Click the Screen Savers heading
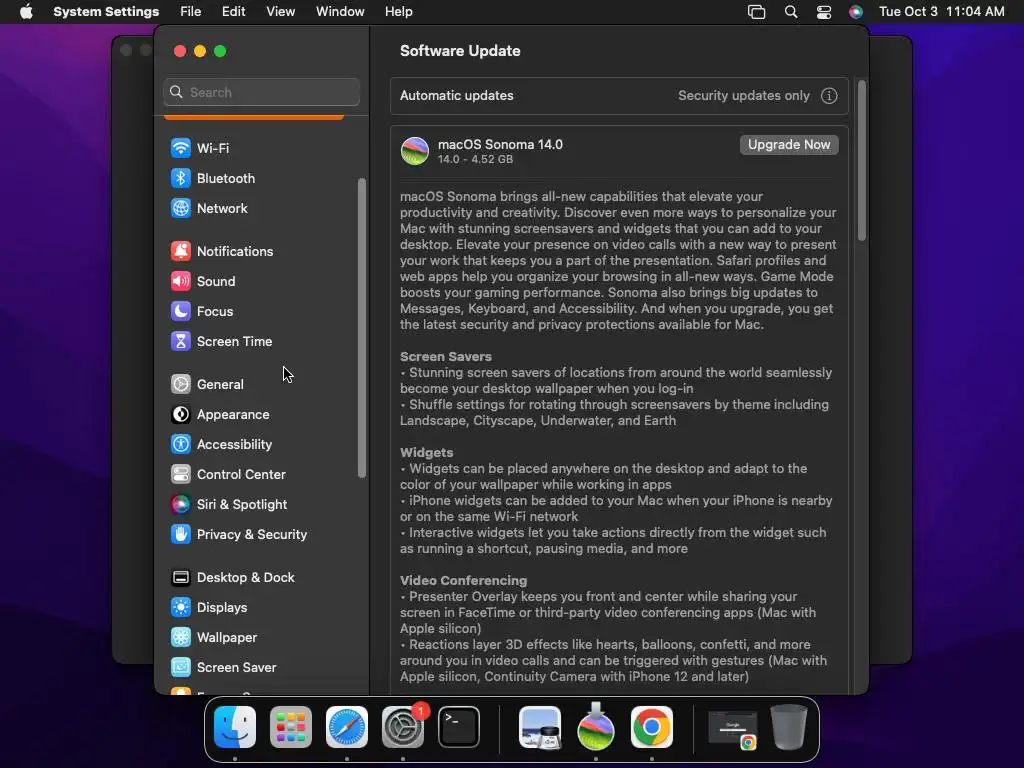Screen dimensions: 1024x768 (x=445, y=357)
